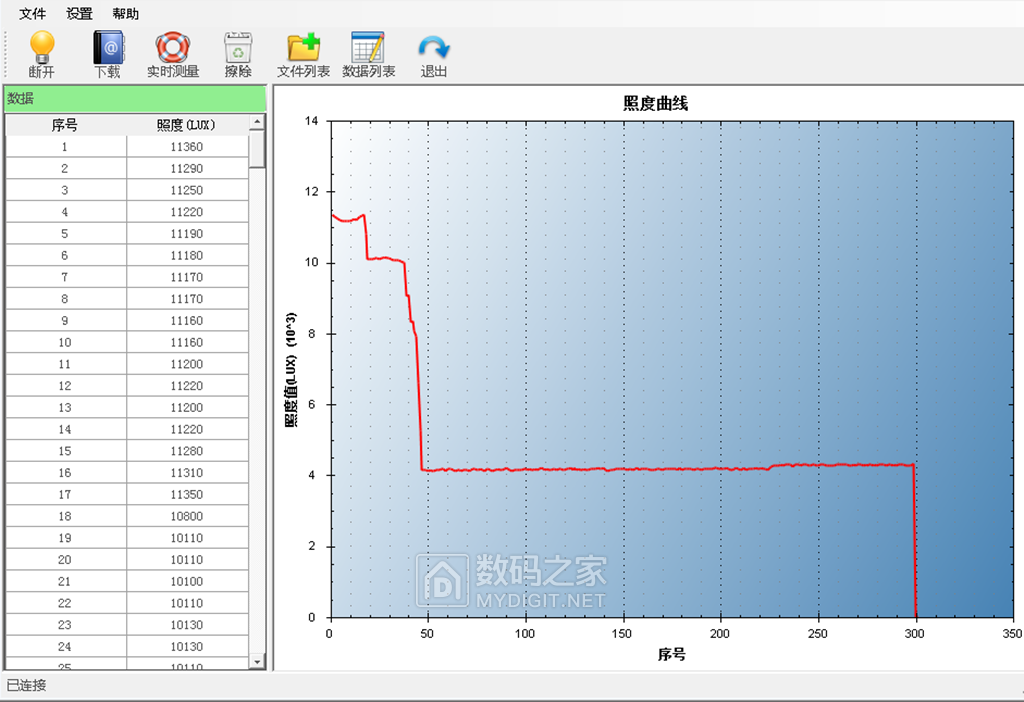1024x702 pixels.
Task: Select the cell with value 11280
Action: 187,451
